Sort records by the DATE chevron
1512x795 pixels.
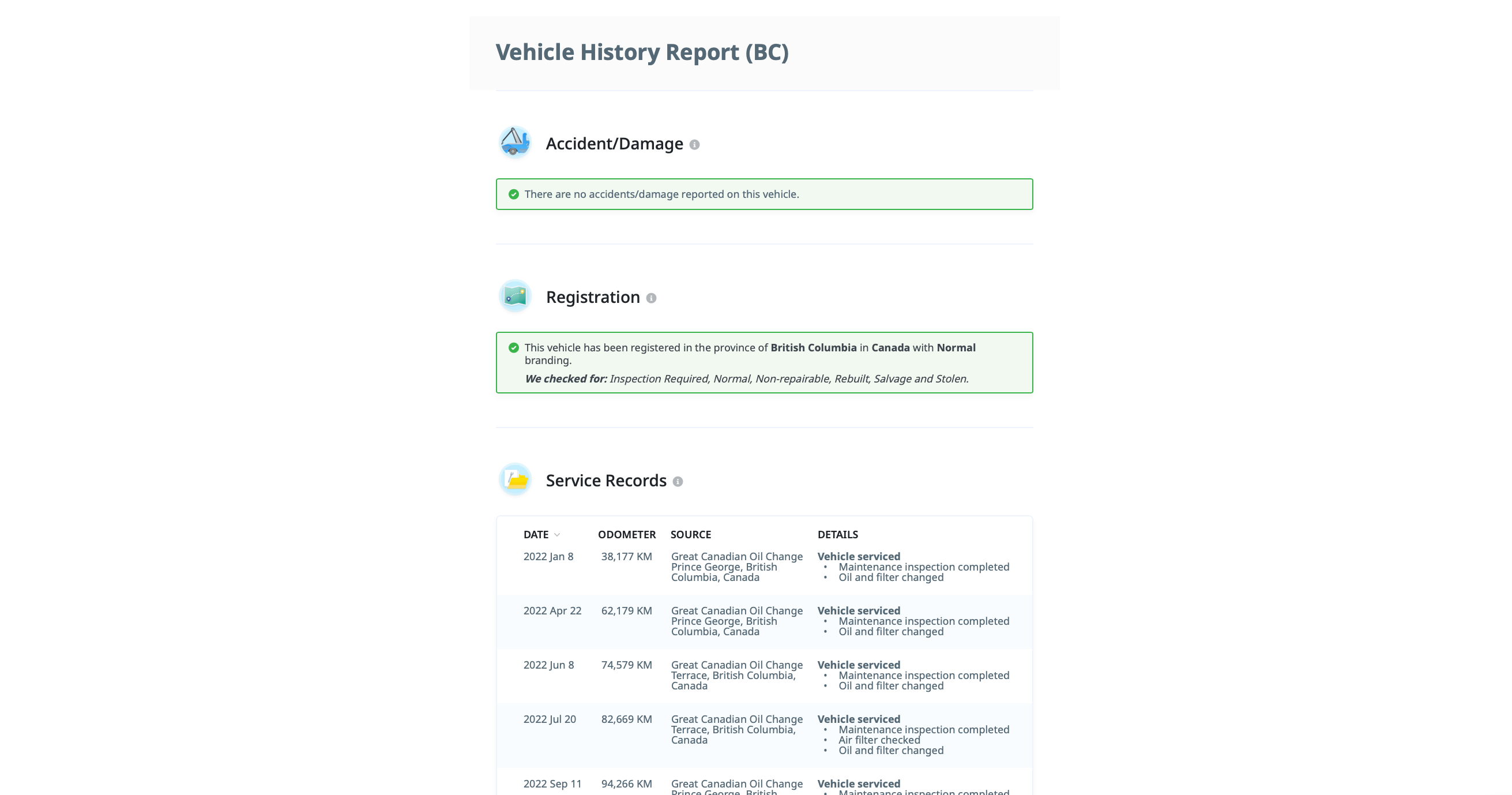[557, 535]
